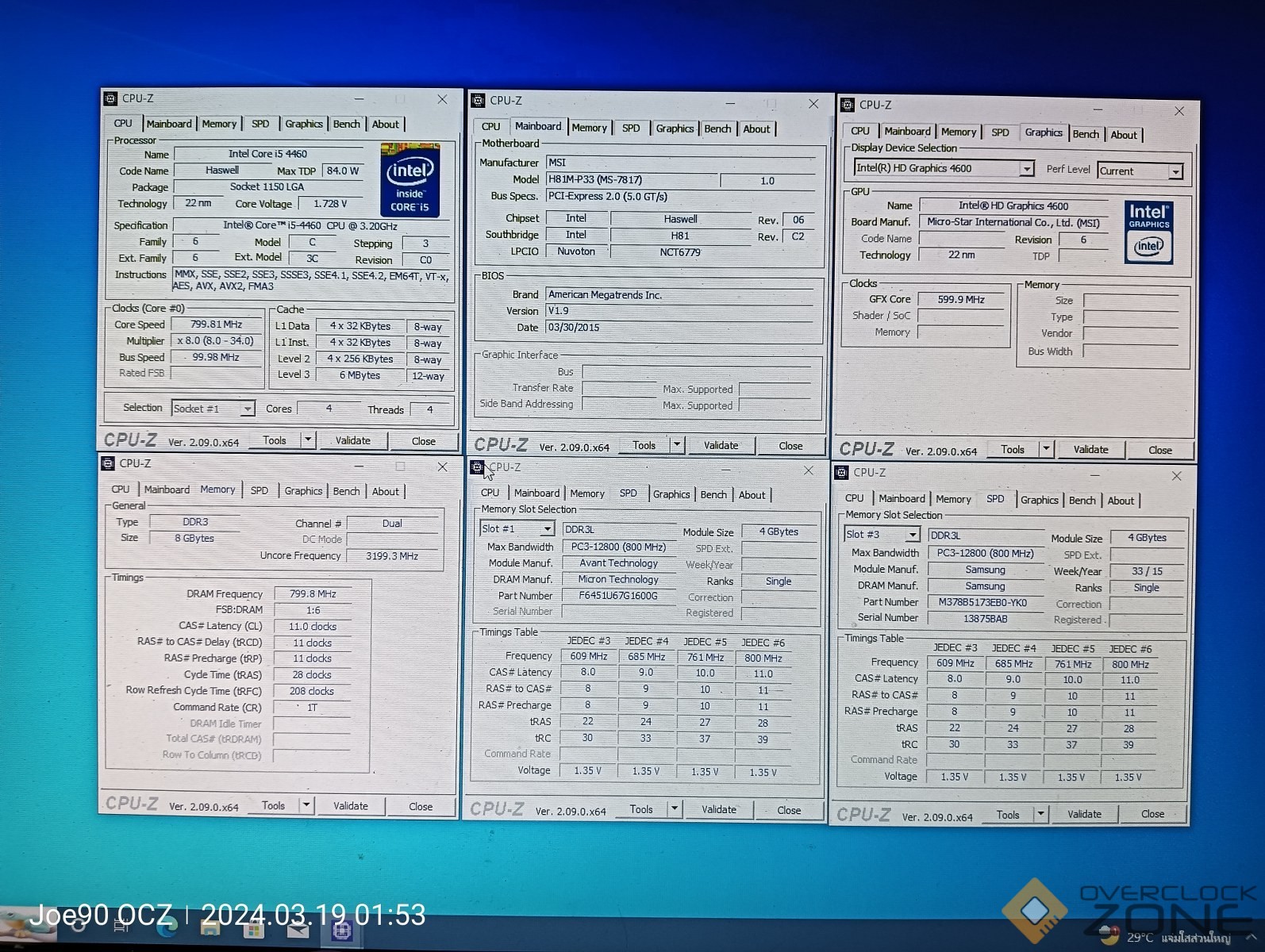Open the Mail app on the taskbar
This screenshot has height=952, width=1265.
pyautogui.click(x=298, y=929)
